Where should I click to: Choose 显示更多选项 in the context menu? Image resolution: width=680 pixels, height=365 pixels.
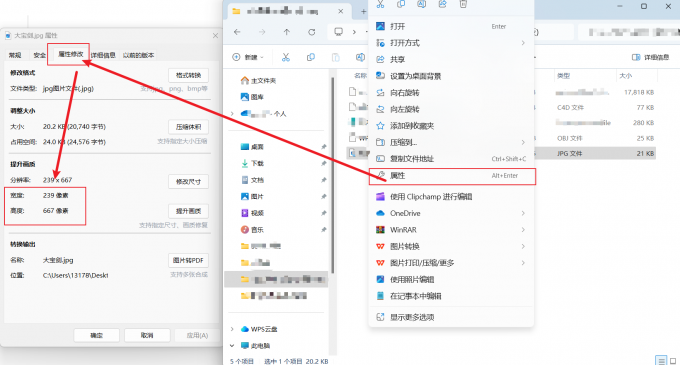(x=451, y=317)
